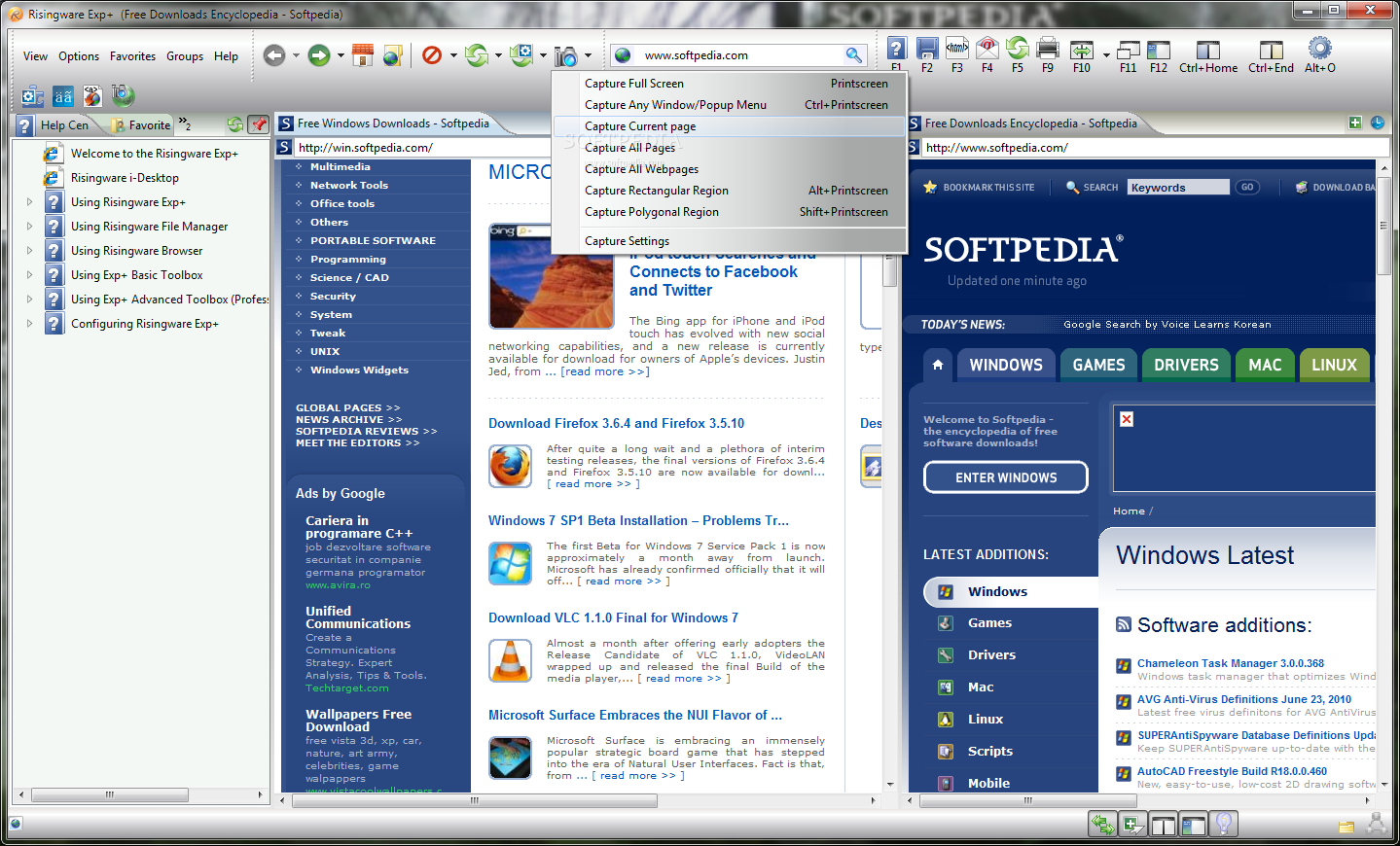Image resolution: width=1400 pixels, height=846 pixels.
Task: Open Download VLC 1.1.0 Final link
Action: [613, 617]
